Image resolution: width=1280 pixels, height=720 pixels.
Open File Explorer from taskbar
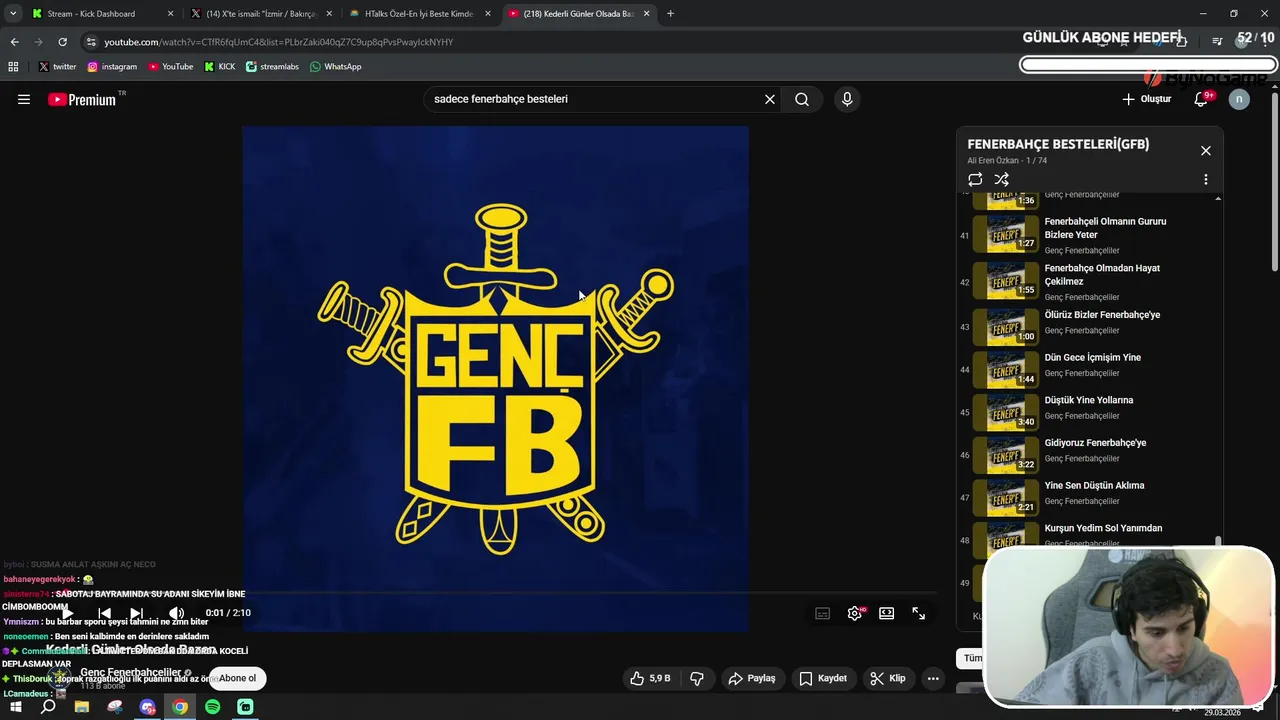point(82,707)
